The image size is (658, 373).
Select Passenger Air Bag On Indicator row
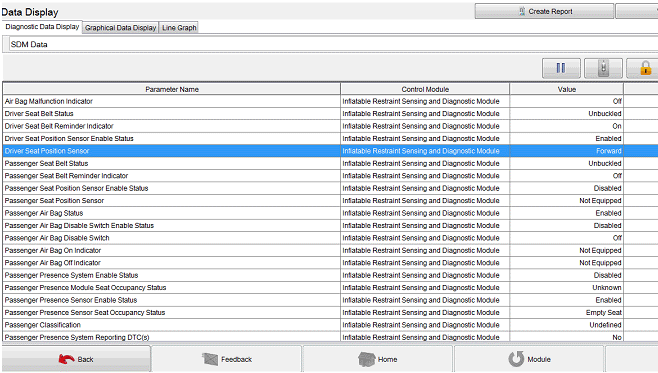point(330,250)
